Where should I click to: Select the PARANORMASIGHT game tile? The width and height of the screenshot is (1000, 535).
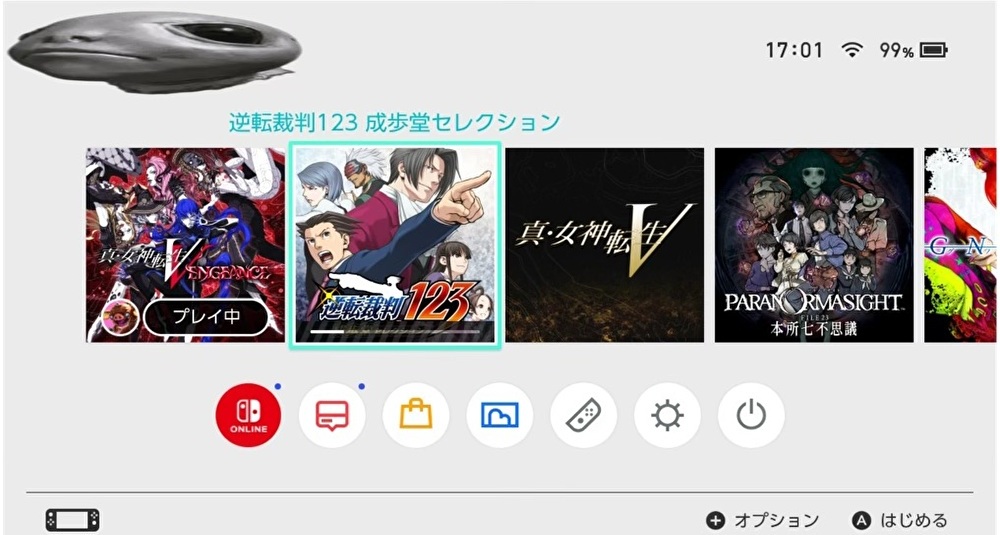point(814,245)
